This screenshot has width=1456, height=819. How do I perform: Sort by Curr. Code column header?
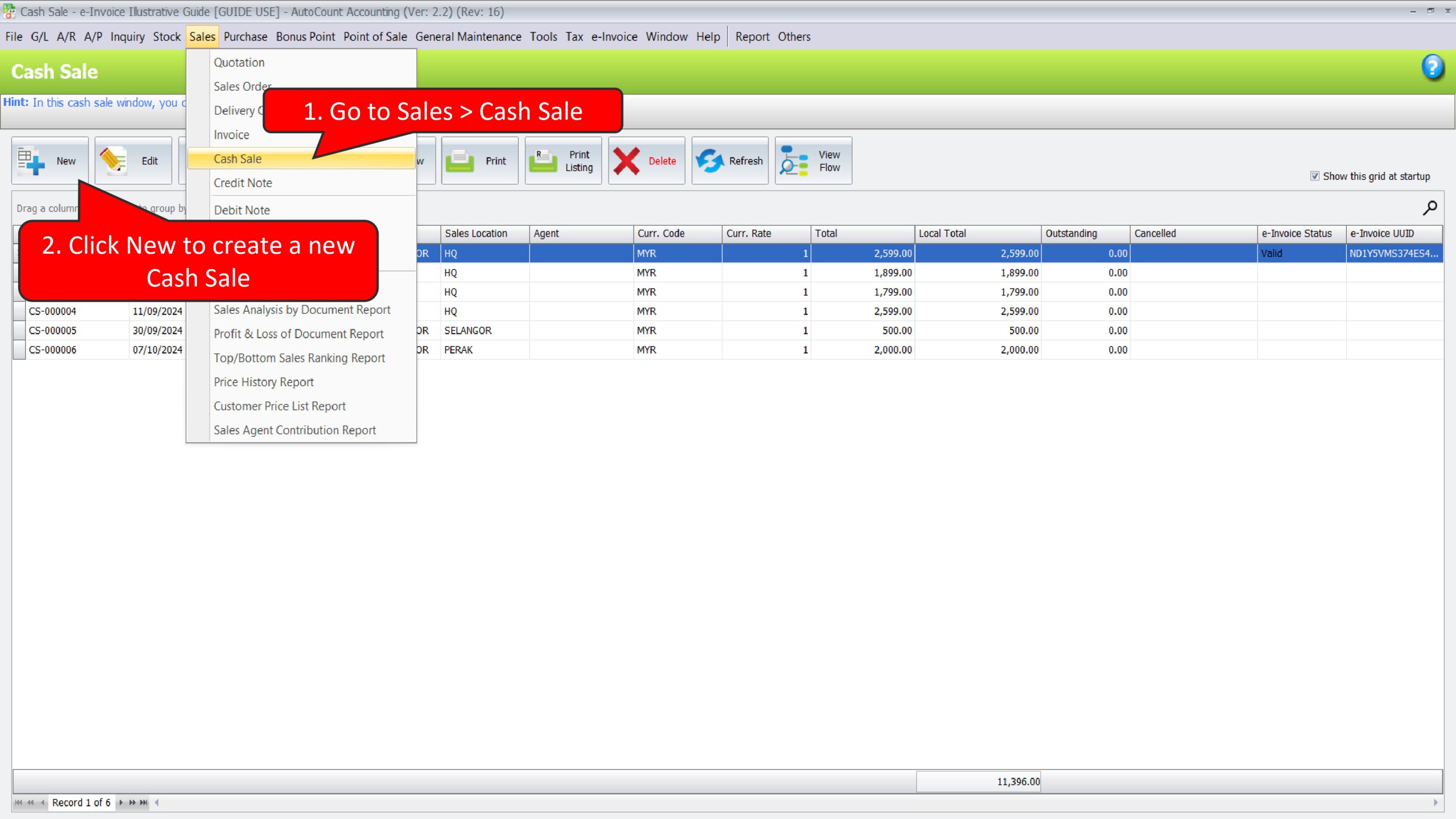(678, 233)
